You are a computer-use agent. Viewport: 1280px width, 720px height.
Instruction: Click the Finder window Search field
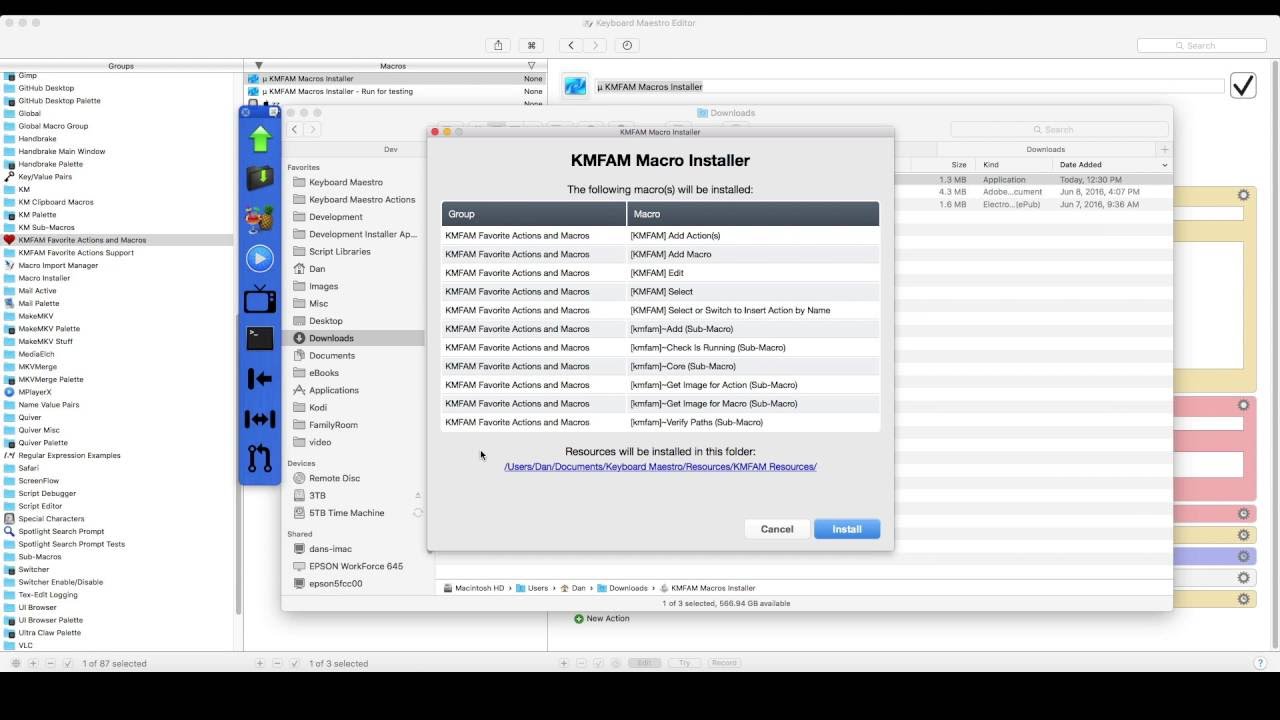[x=1059, y=129]
